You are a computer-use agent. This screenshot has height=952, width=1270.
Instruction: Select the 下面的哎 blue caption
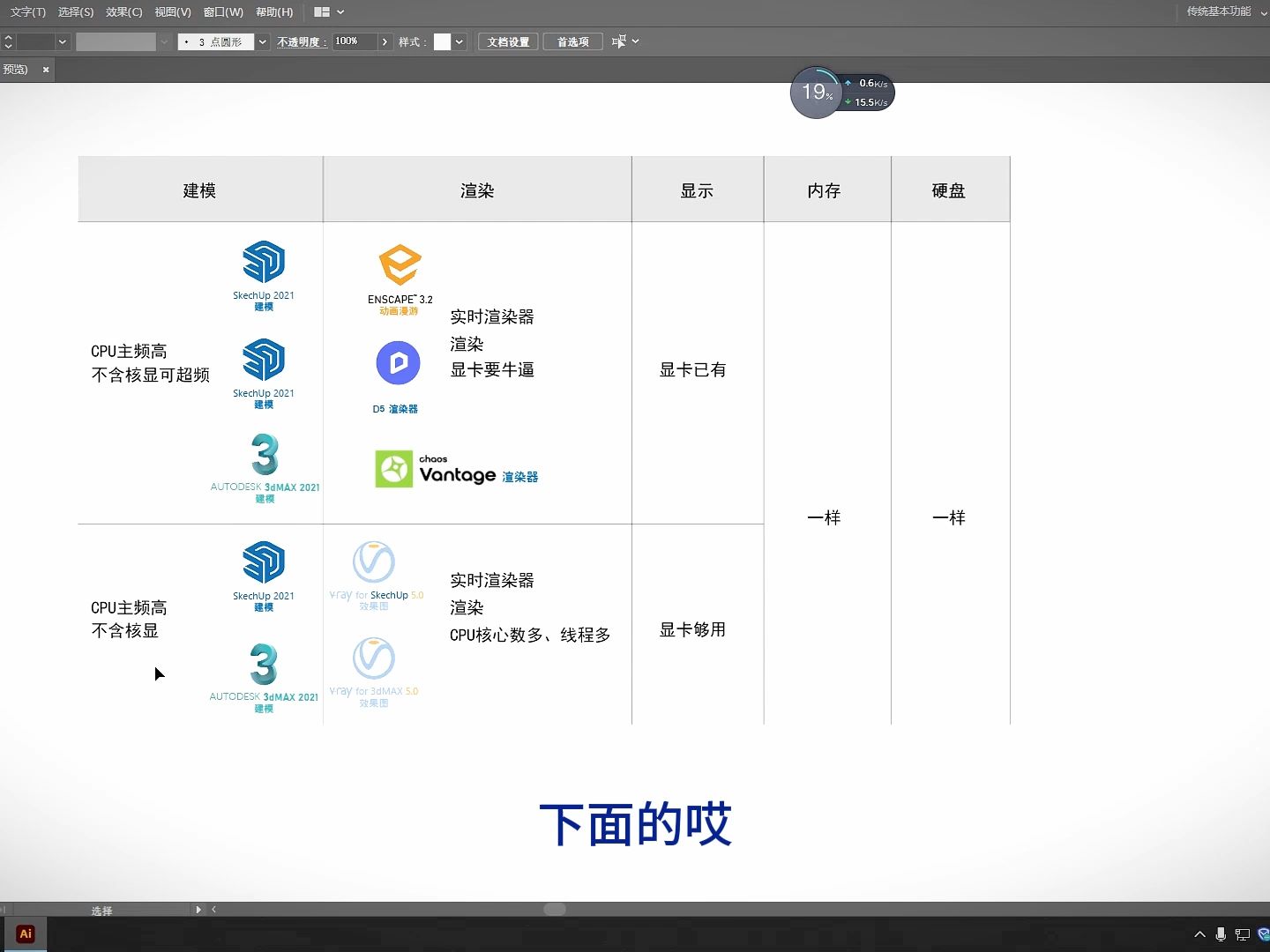[635, 824]
